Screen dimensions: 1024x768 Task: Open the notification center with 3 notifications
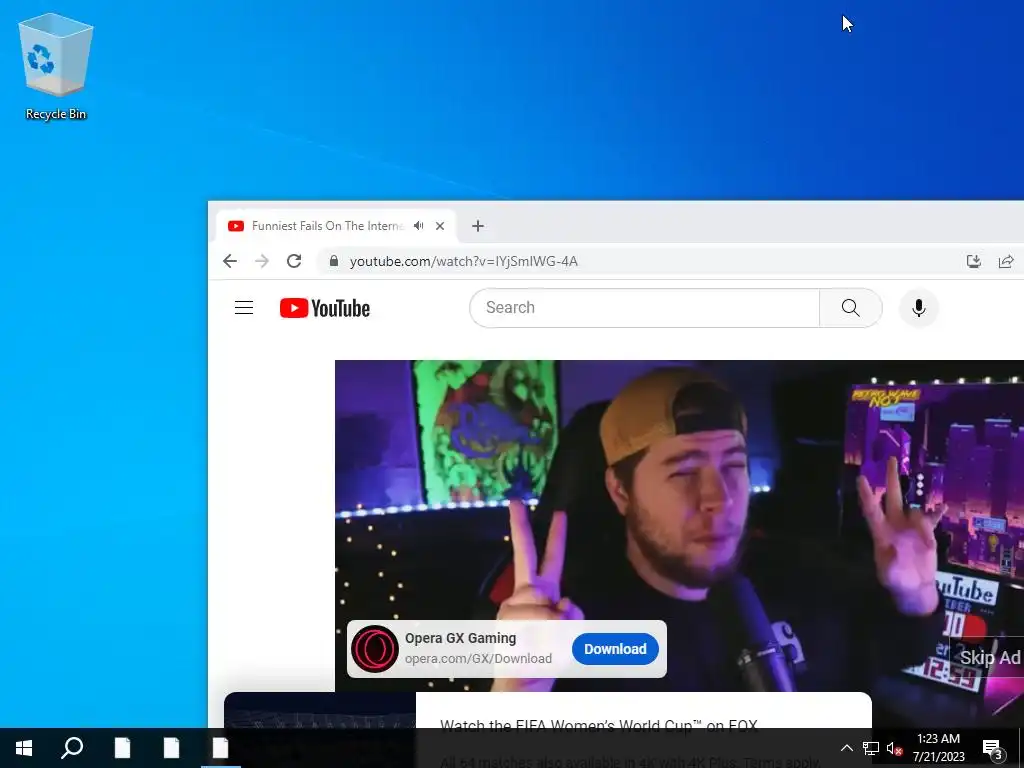[x=993, y=748]
